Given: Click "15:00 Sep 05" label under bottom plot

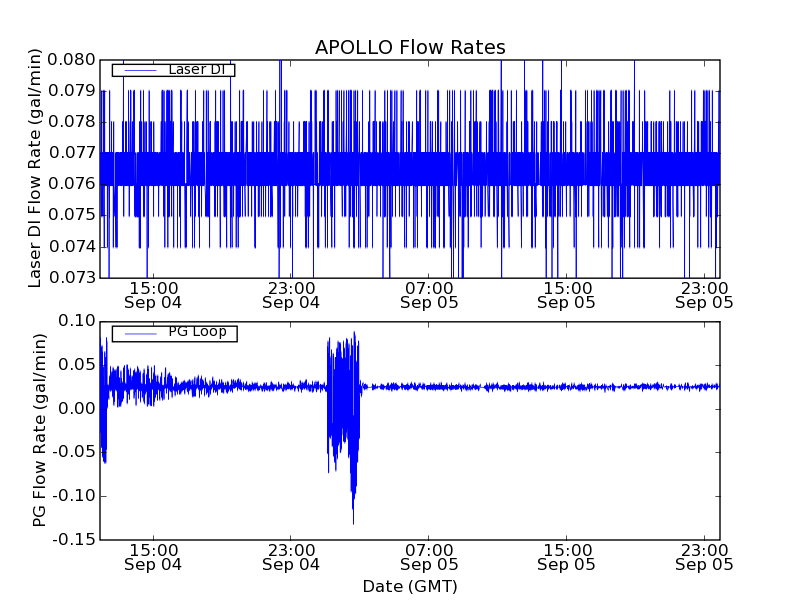Looking at the screenshot, I should (x=567, y=557).
